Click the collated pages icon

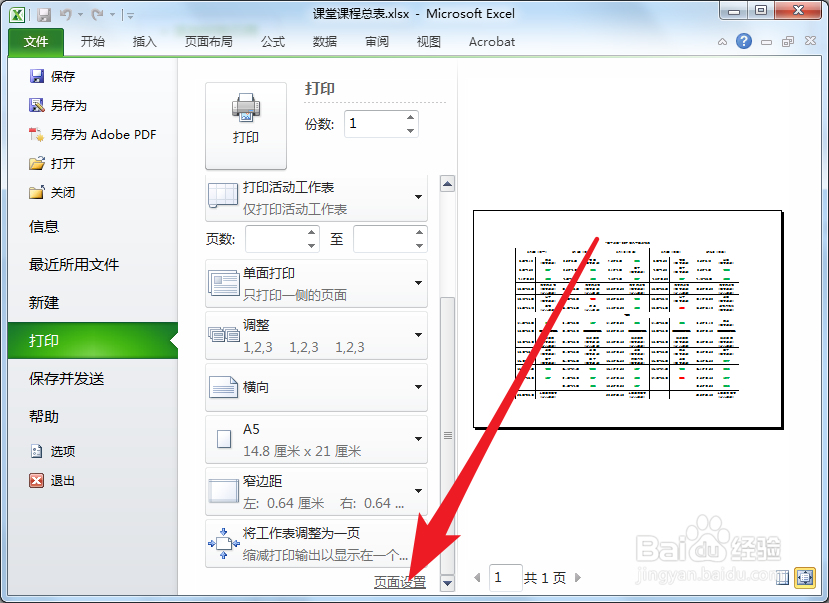[x=224, y=335]
